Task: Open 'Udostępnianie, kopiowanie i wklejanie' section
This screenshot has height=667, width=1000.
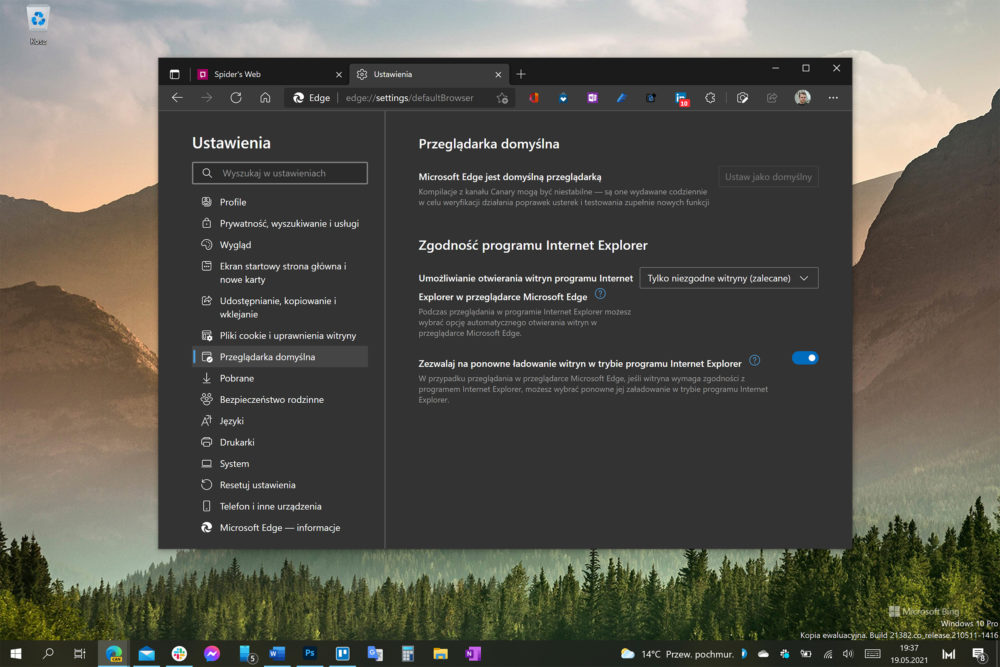Action: pos(280,307)
